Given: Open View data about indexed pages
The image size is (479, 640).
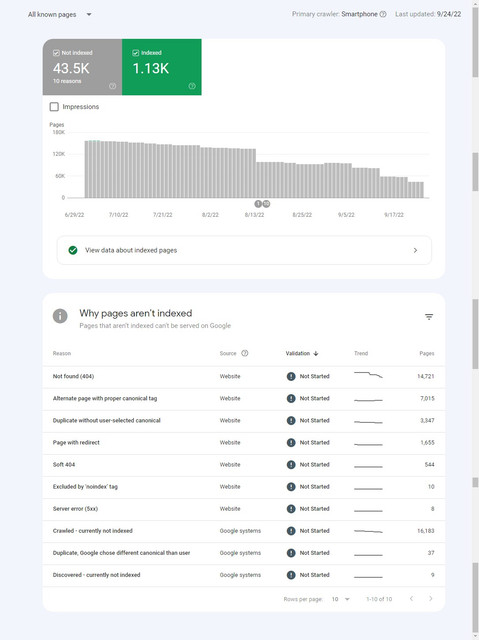Looking at the screenshot, I should pyautogui.click(x=244, y=250).
